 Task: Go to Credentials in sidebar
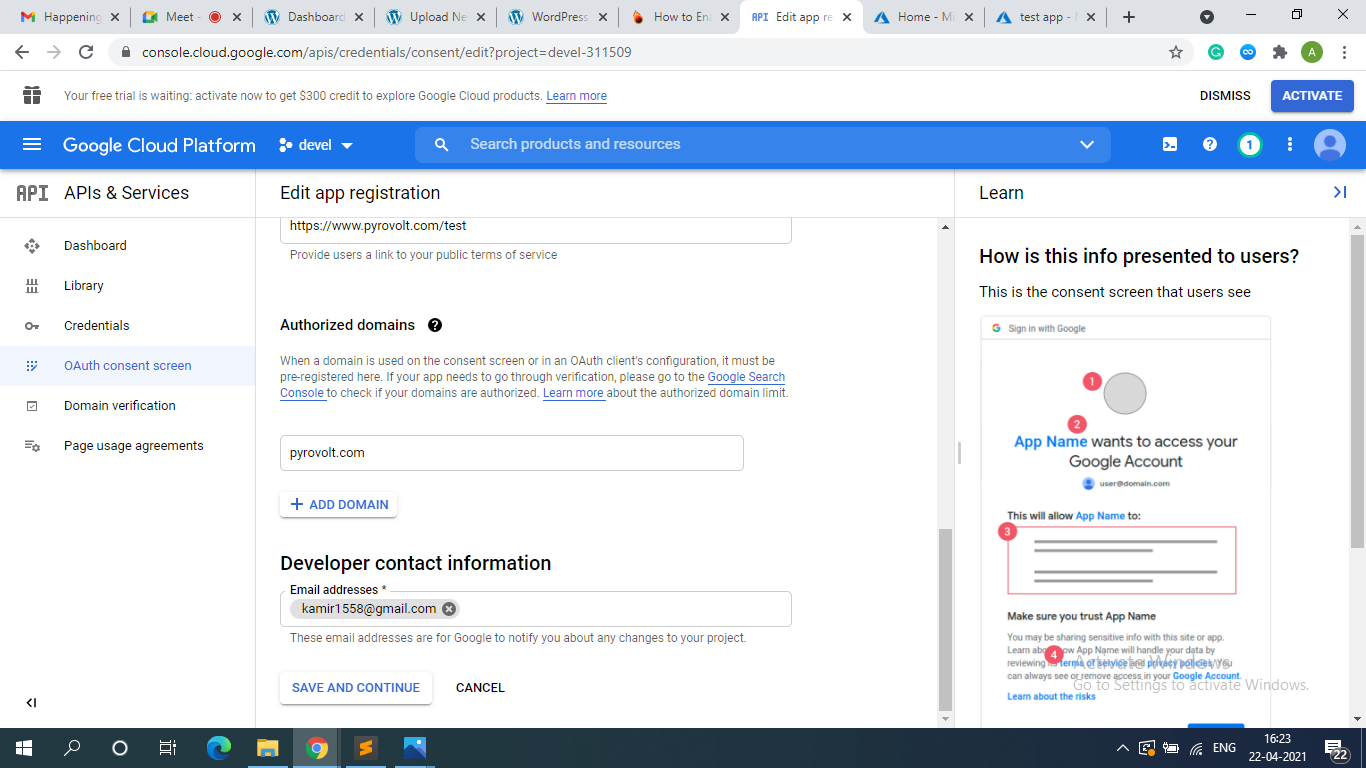coord(97,325)
